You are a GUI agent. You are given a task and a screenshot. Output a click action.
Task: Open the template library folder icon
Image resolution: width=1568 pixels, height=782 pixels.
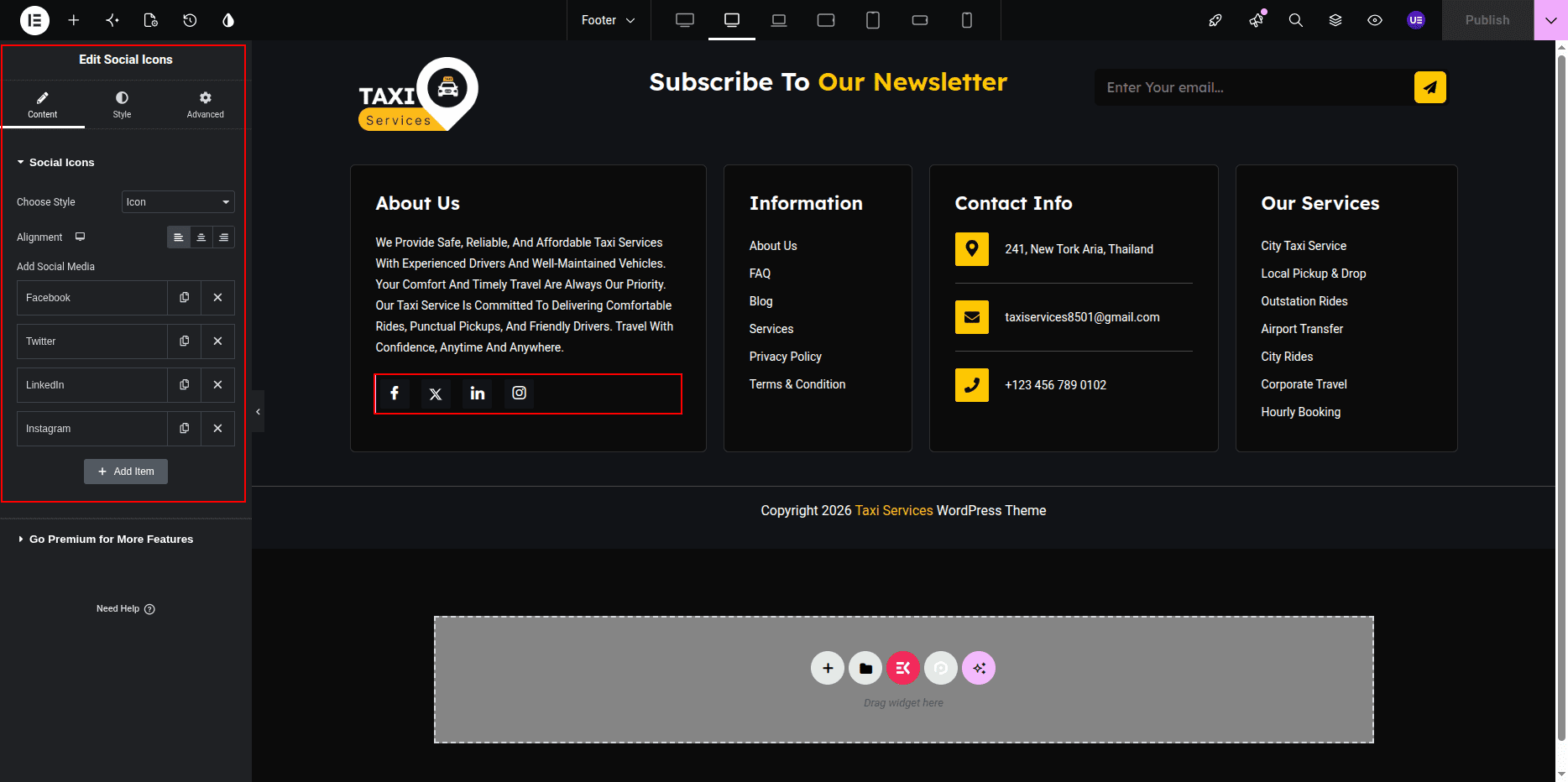click(865, 668)
